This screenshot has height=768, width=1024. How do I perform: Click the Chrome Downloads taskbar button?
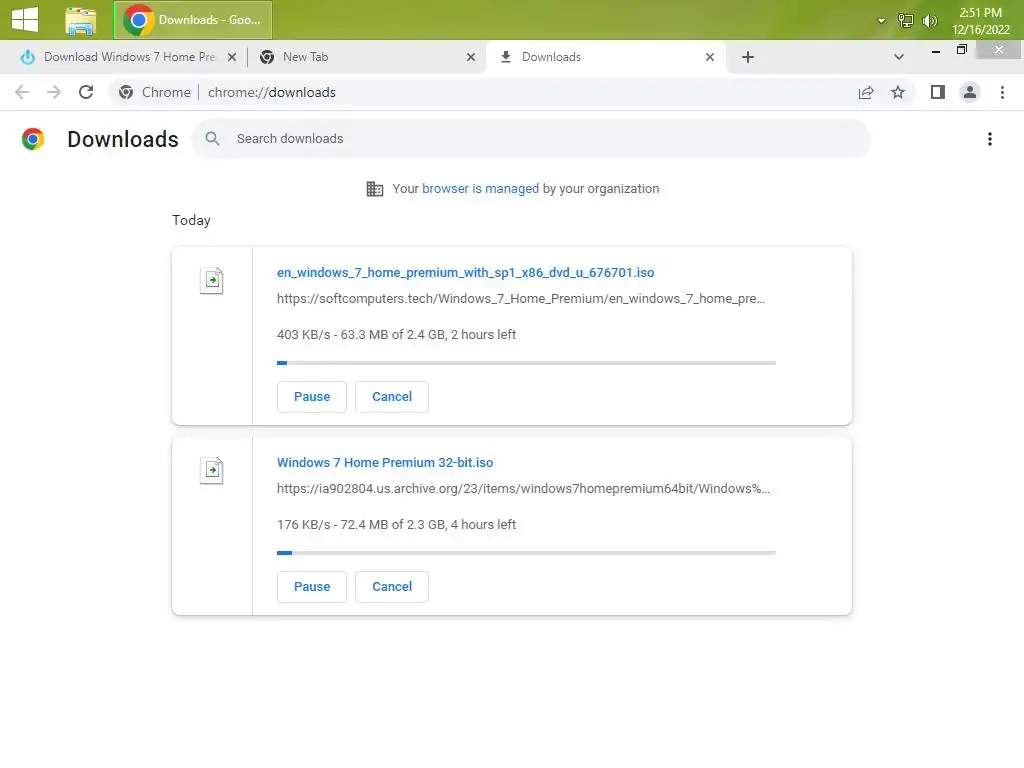pyautogui.click(x=193, y=20)
